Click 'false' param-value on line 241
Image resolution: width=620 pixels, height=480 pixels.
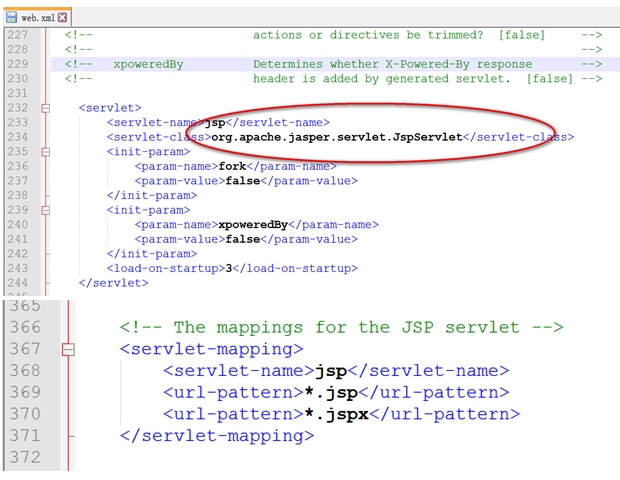coord(243,240)
